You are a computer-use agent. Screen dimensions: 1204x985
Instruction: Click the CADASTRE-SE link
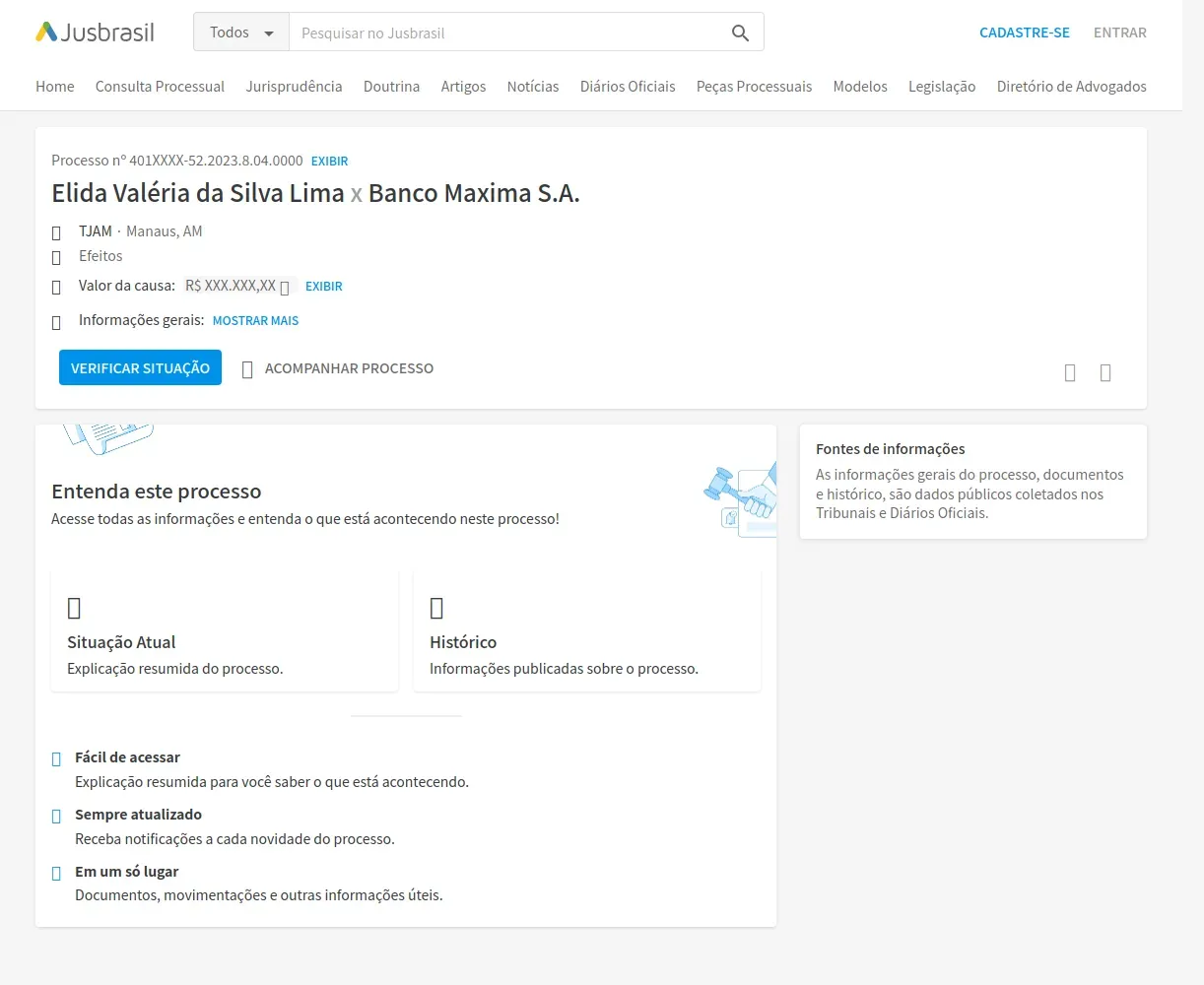coord(1025,33)
